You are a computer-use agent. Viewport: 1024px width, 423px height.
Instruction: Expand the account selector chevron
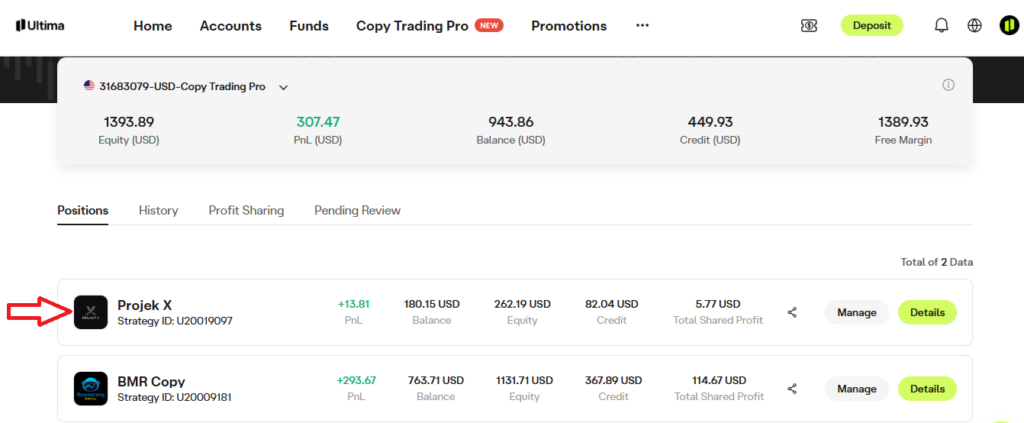coord(283,87)
